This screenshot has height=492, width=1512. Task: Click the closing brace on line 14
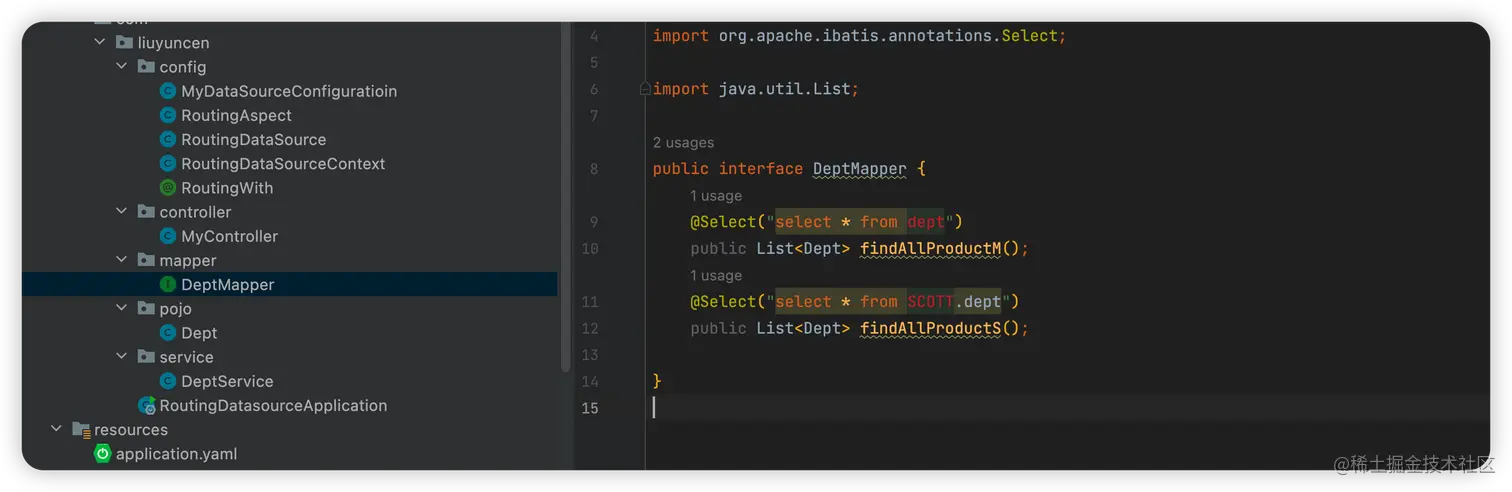coord(657,381)
